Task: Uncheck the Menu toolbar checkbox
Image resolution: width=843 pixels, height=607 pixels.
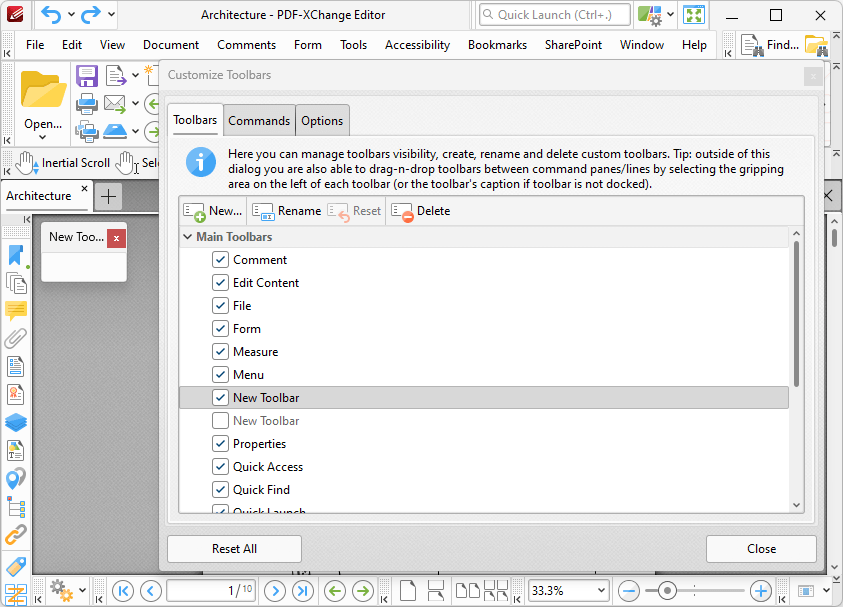Action: pos(220,375)
